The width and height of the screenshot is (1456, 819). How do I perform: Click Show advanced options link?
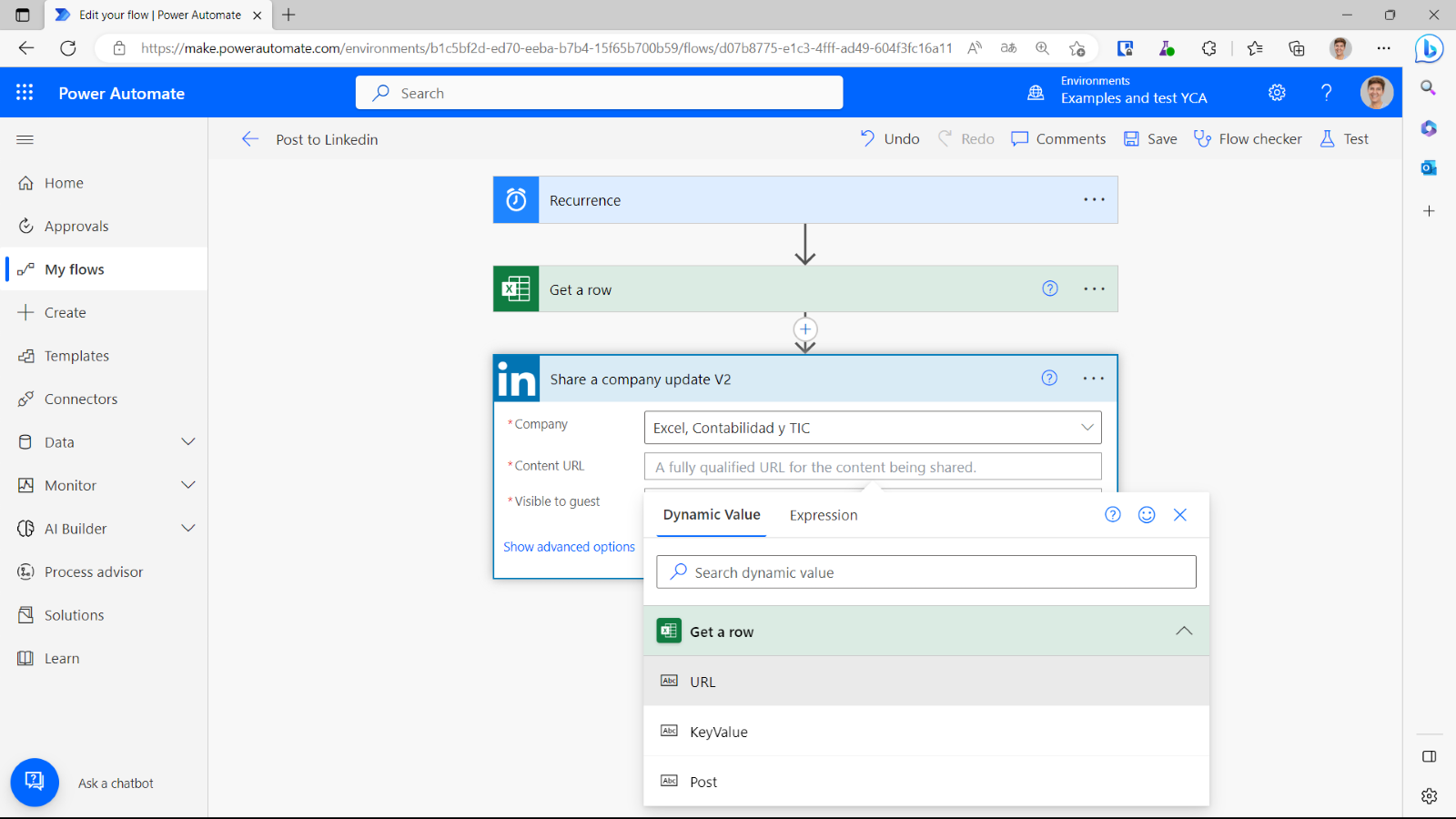coord(570,547)
